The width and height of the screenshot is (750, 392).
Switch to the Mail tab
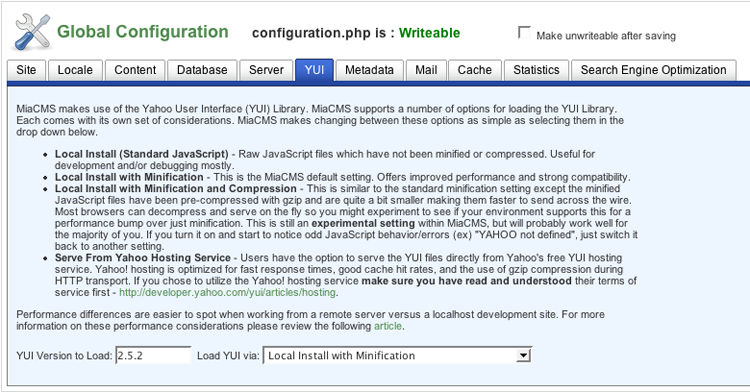pyautogui.click(x=426, y=70)
